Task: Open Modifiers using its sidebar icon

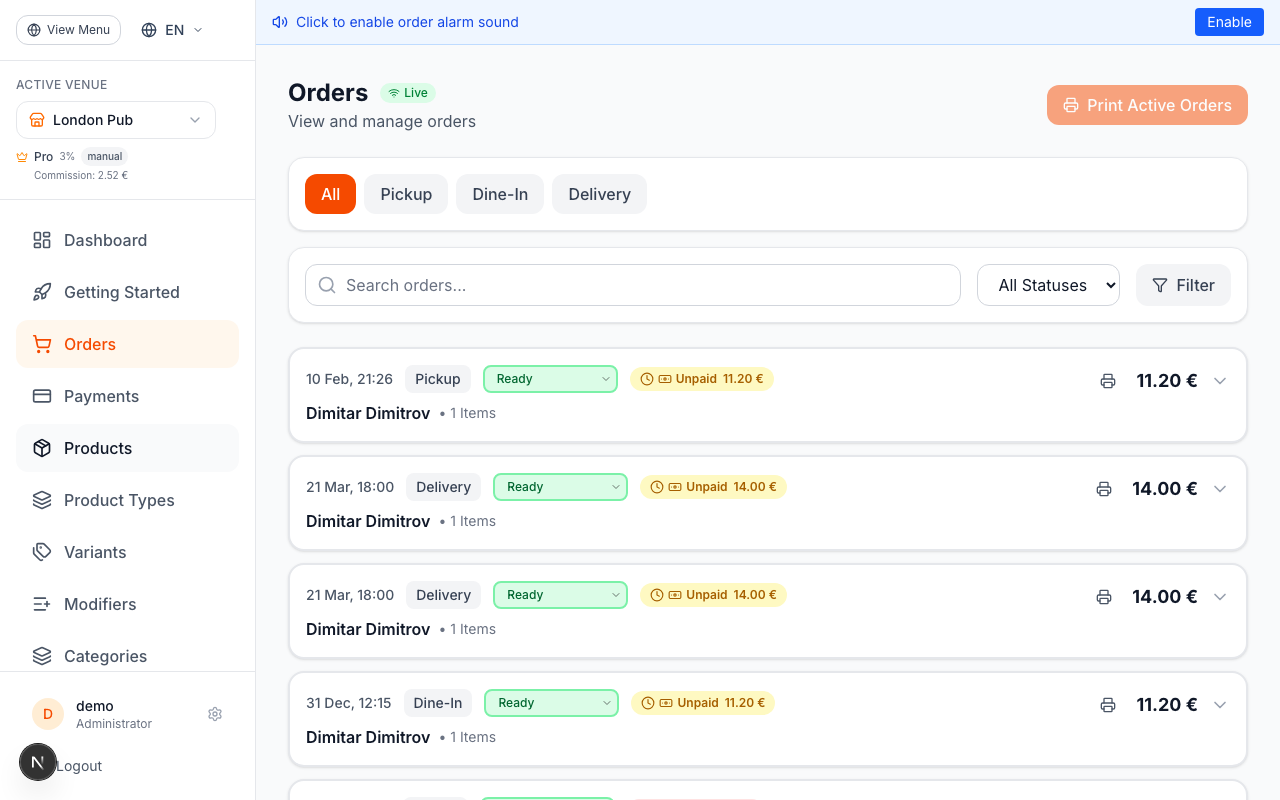Action: coord(41,604)
